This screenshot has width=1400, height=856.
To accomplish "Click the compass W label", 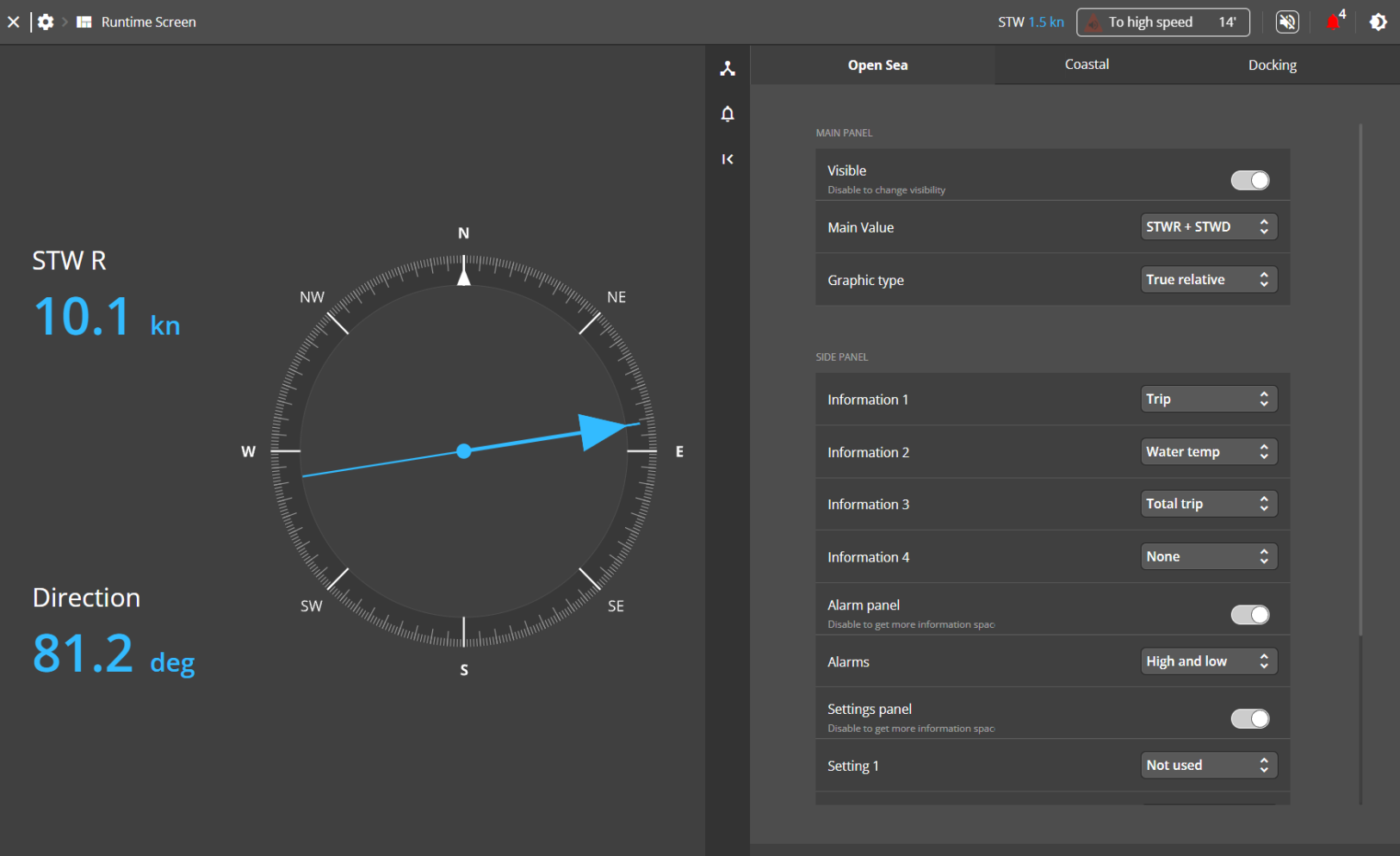I will (x=248, y=451).
